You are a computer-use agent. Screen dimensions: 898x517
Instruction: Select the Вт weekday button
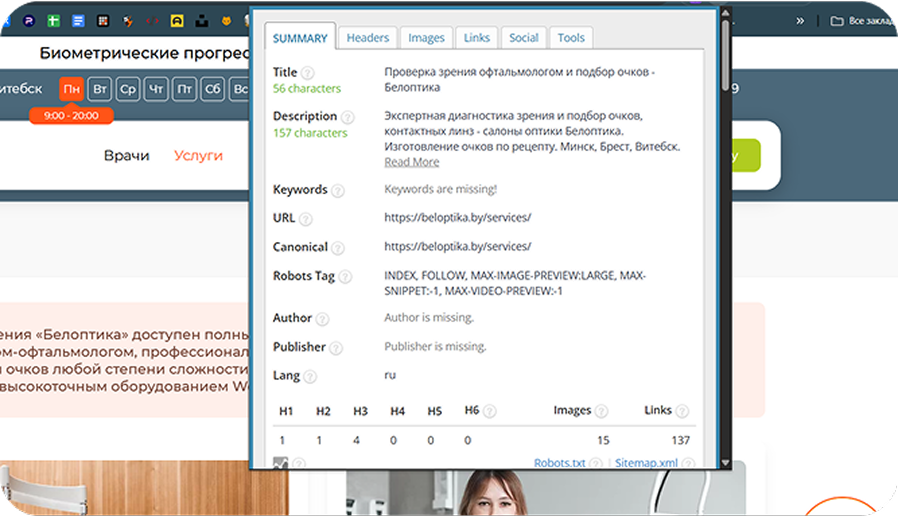tap(100, 89)
